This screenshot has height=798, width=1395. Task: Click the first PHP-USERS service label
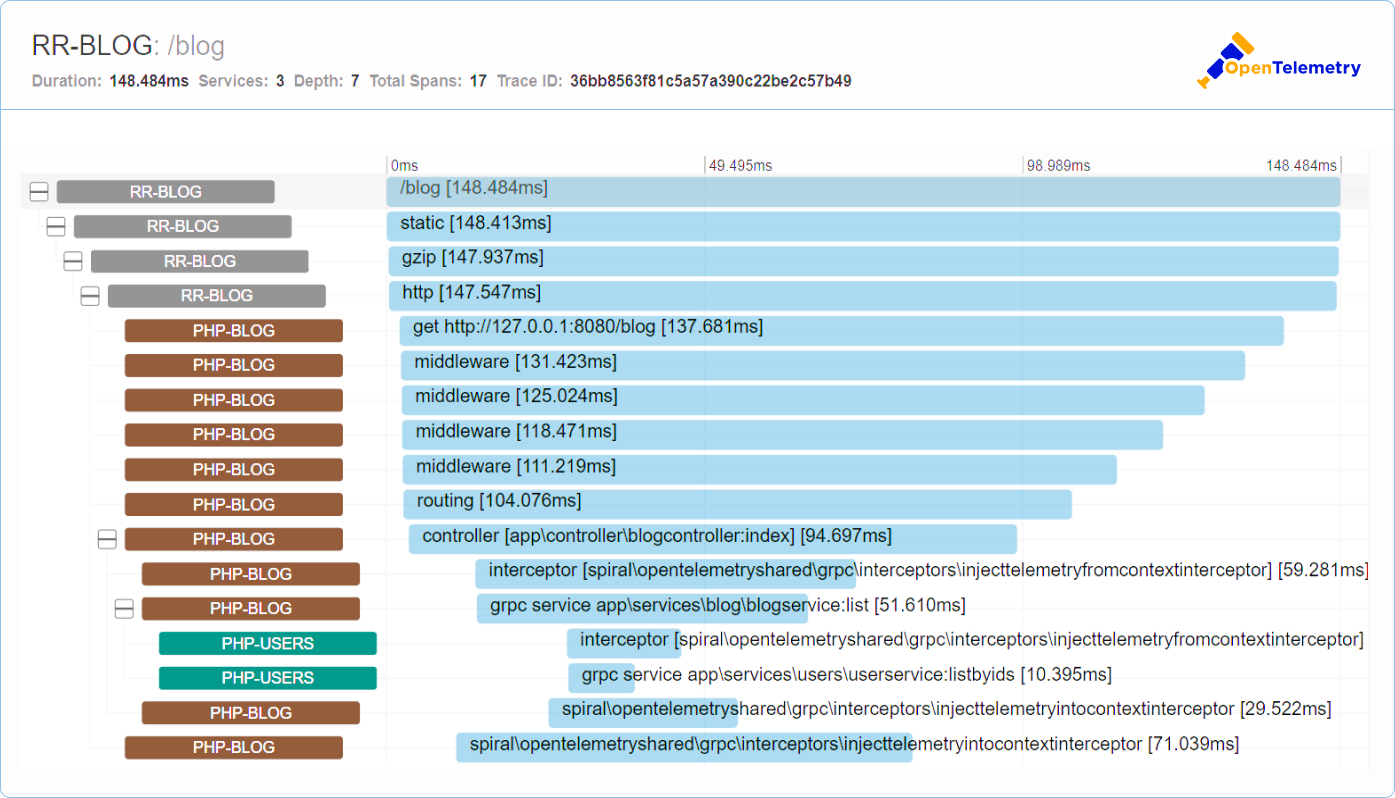pos(267,643)
